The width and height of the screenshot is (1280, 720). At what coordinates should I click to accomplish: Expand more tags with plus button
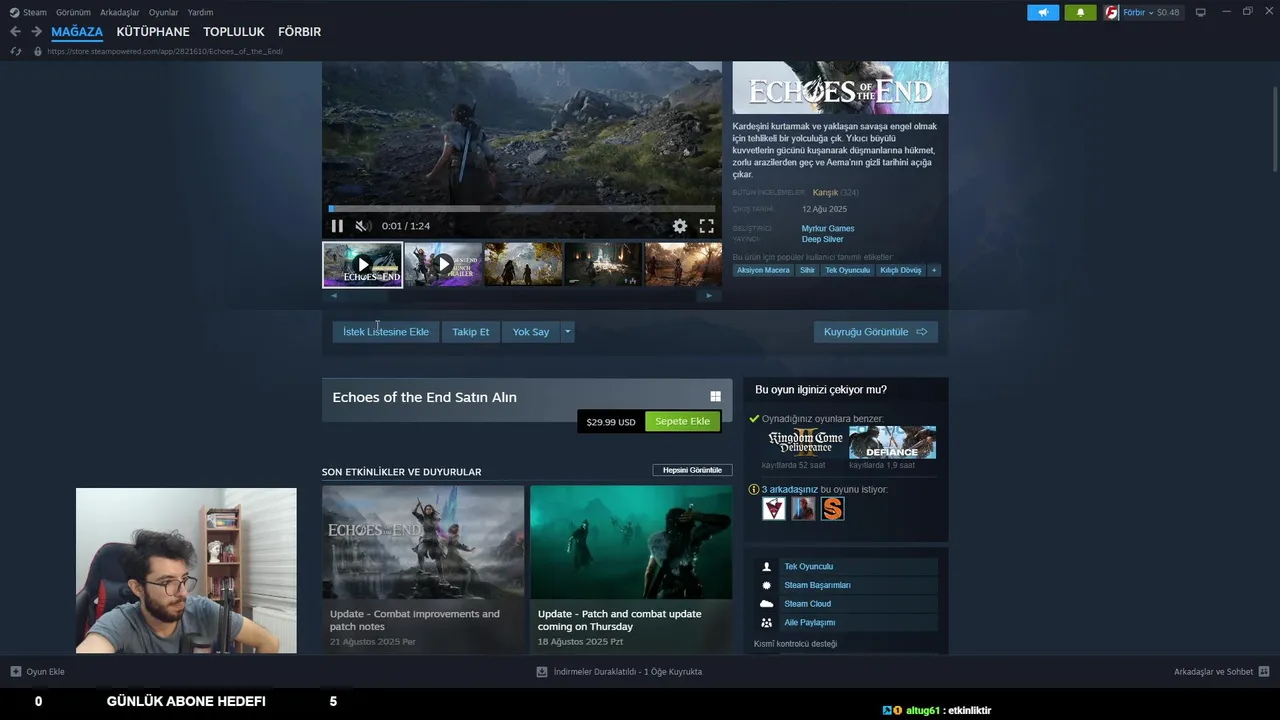[934, 270]
